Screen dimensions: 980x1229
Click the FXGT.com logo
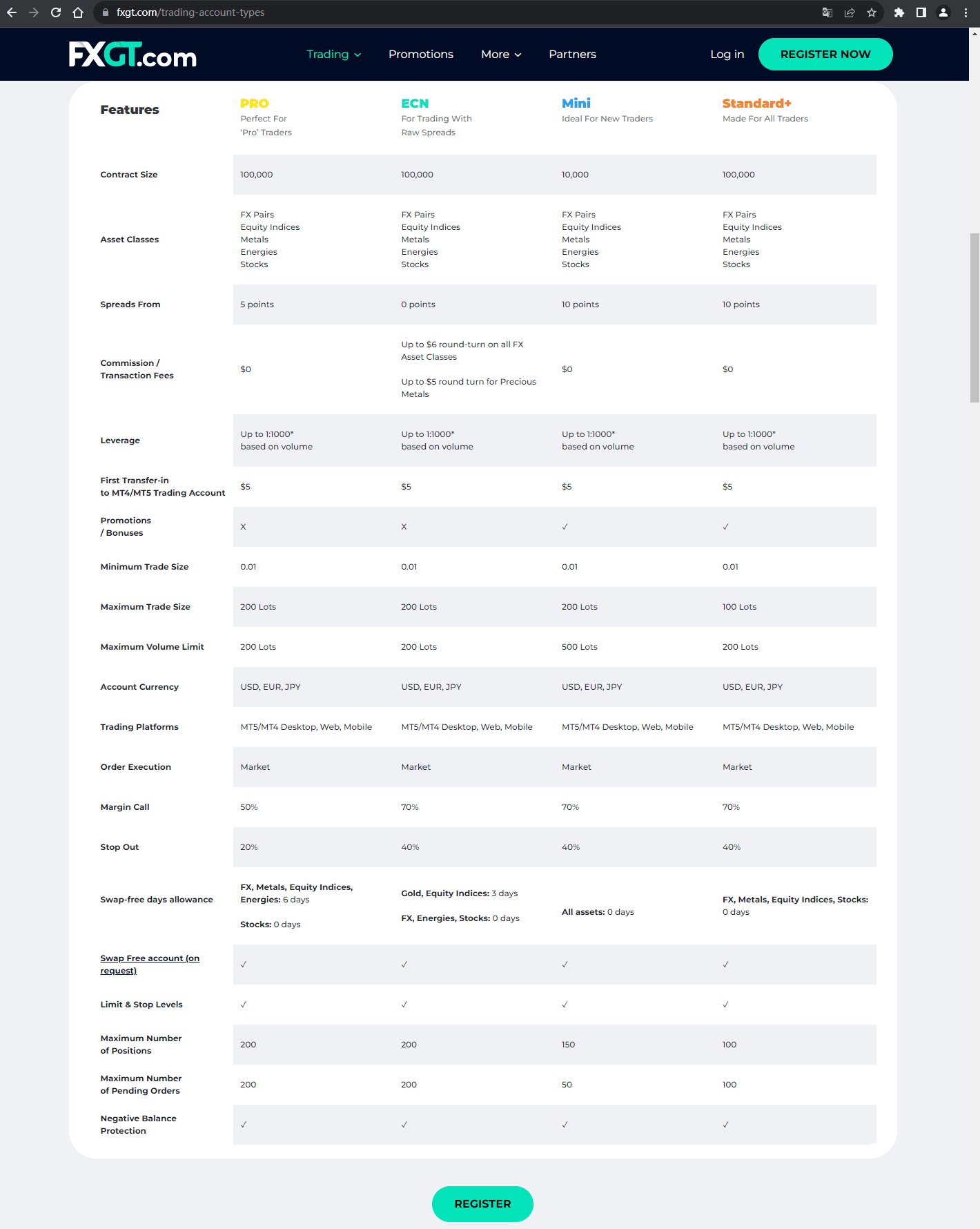[x=133, y=55]
